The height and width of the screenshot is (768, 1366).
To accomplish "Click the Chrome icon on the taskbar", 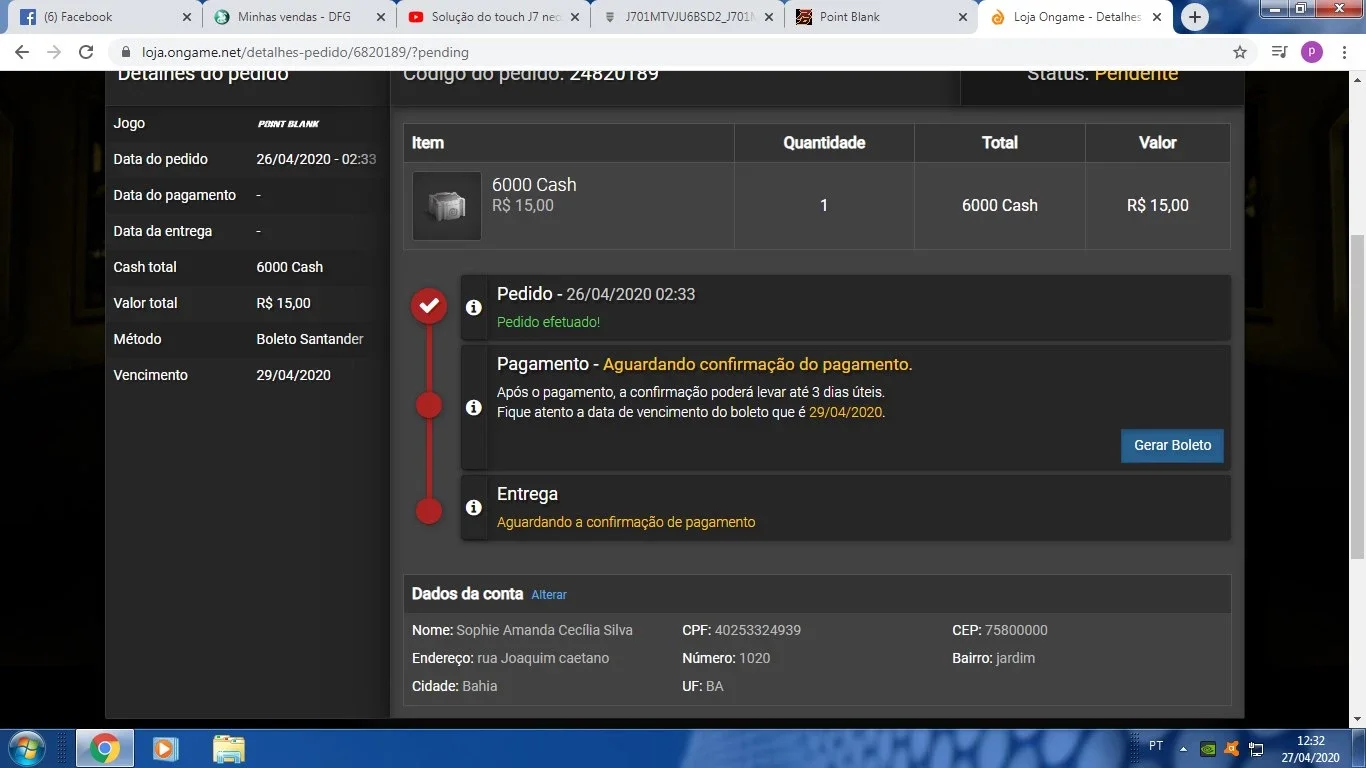I will [104, 748].
